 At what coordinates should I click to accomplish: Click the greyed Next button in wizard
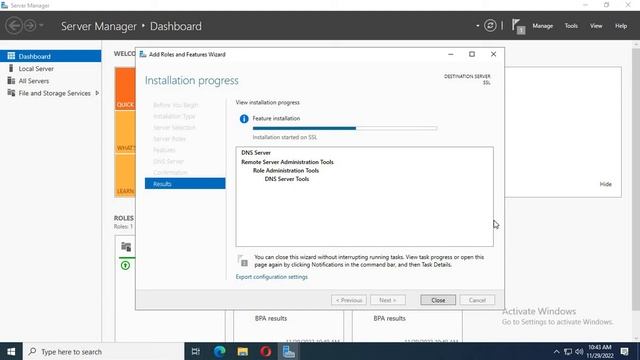[x=388, y=300]
